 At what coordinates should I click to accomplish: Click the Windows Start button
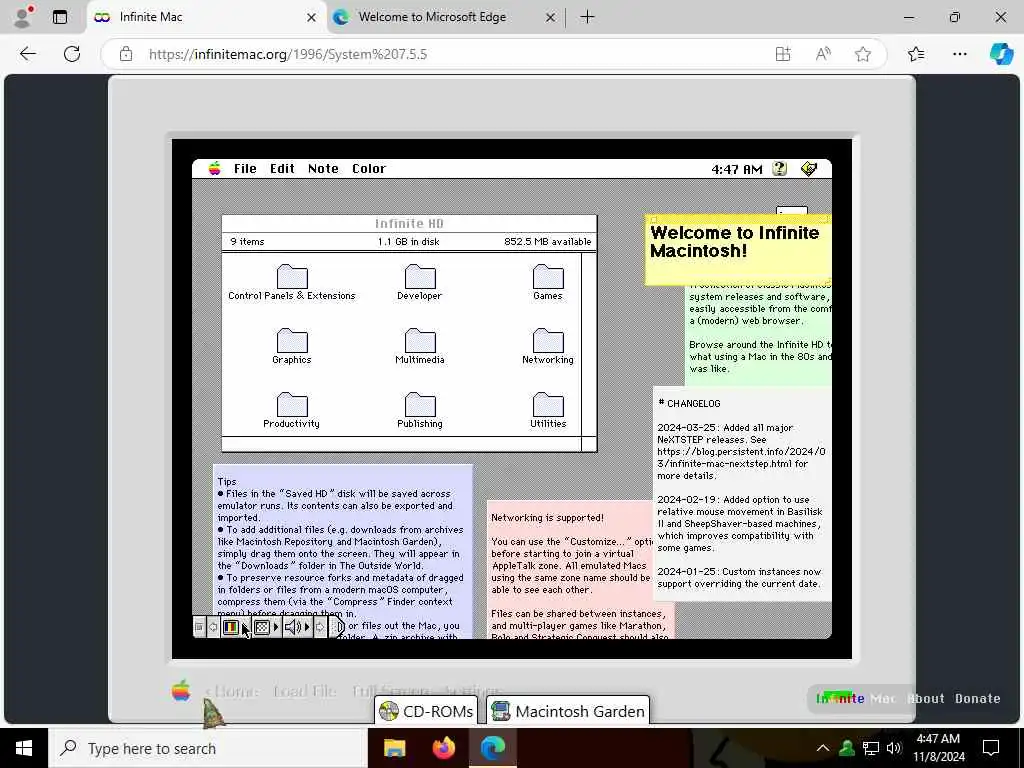coord(24,748)
